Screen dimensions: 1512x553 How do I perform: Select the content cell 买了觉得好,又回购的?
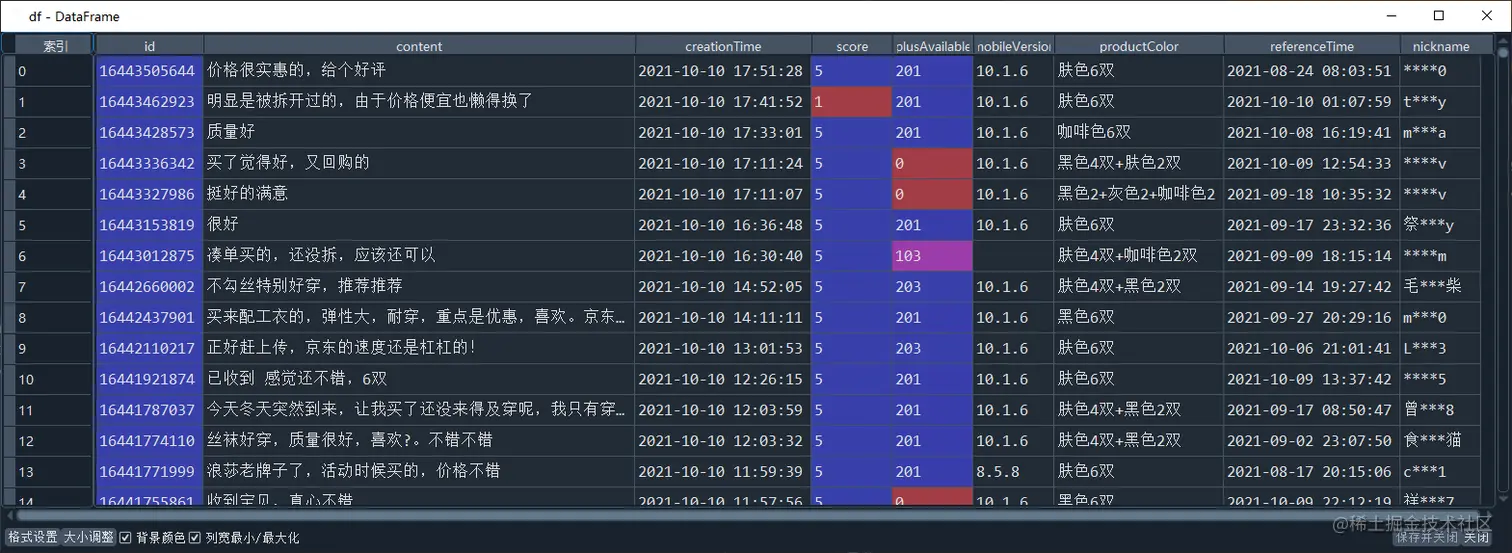point(419,163)
